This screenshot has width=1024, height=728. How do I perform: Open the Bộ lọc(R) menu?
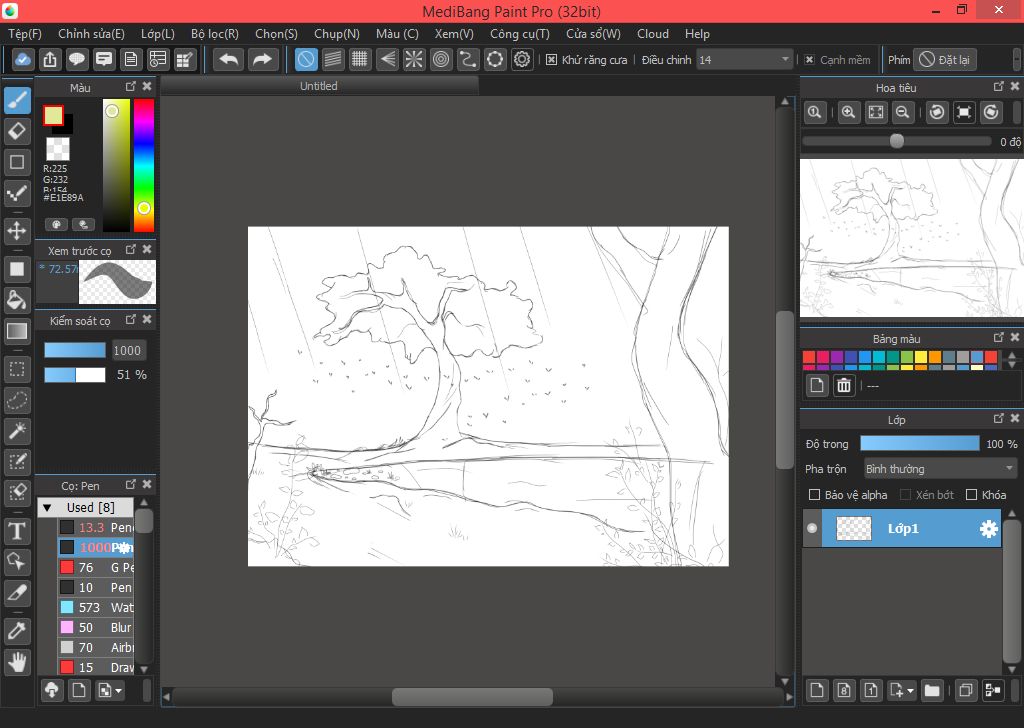tap(215, 34)
